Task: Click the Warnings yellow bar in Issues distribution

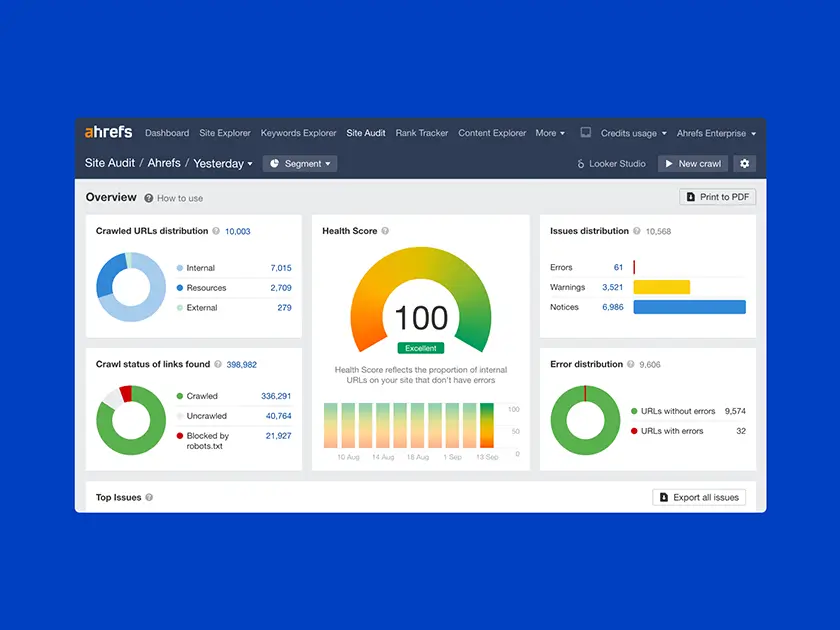Action: [x=664, y=286]
